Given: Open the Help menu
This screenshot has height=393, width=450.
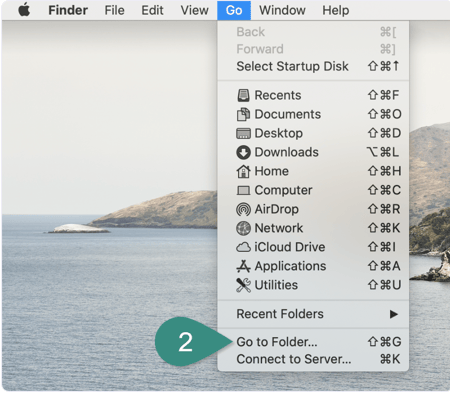Looking at the screenshot, I should coord(336,10).
